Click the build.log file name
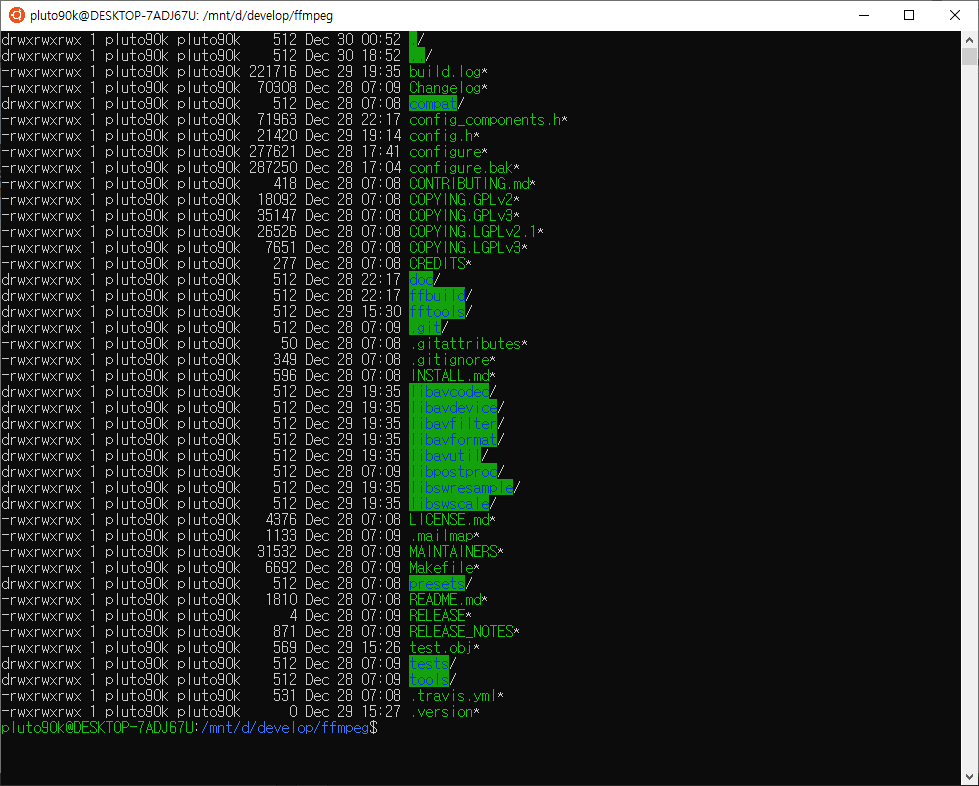The height and width of the screenshot is (786, 979). coord(445,72)
